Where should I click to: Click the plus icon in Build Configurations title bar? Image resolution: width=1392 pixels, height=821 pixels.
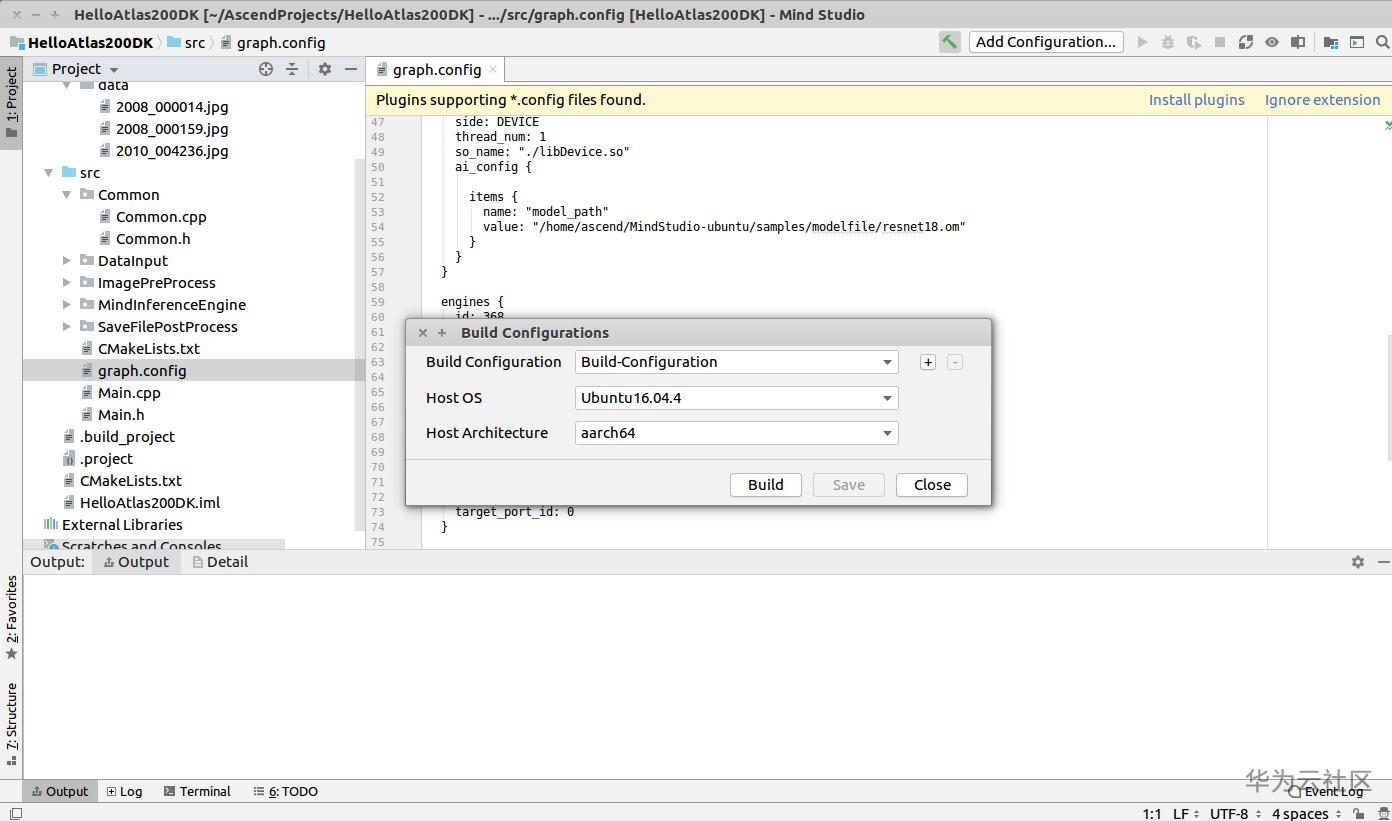(442, 333)
